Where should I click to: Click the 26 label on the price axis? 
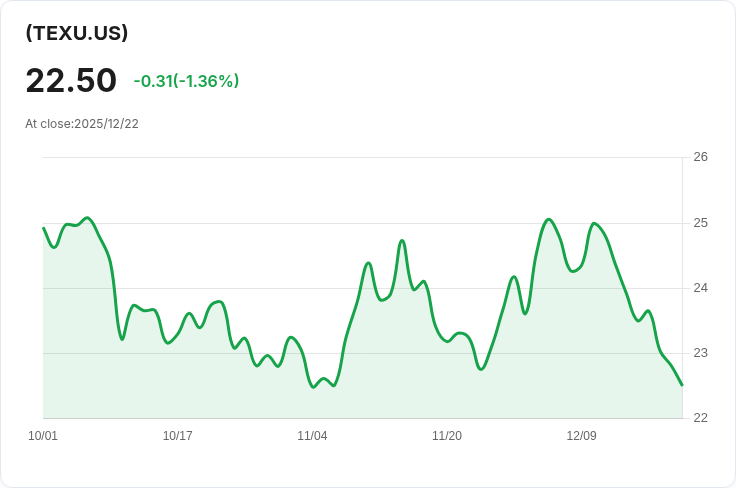tap(700, 157)
